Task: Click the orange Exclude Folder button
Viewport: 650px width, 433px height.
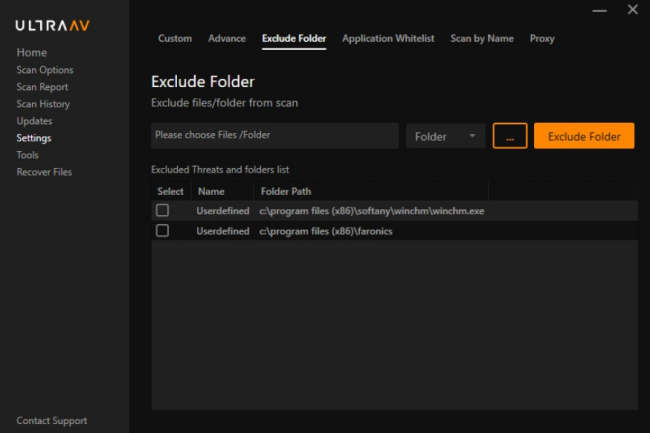Action: coord(584,136)
